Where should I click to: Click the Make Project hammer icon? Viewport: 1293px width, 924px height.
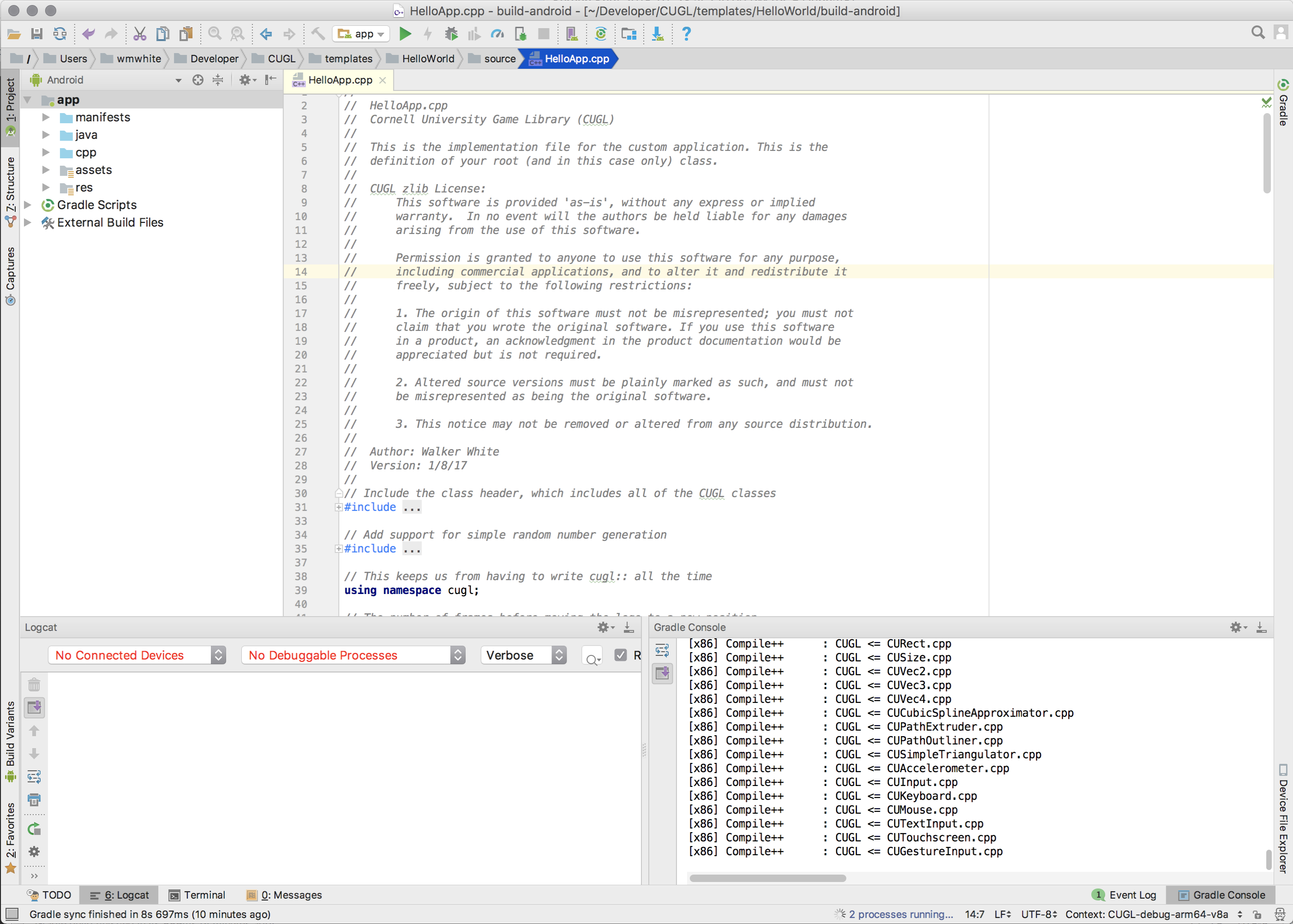pyautogui.click(x=318, y=34)
